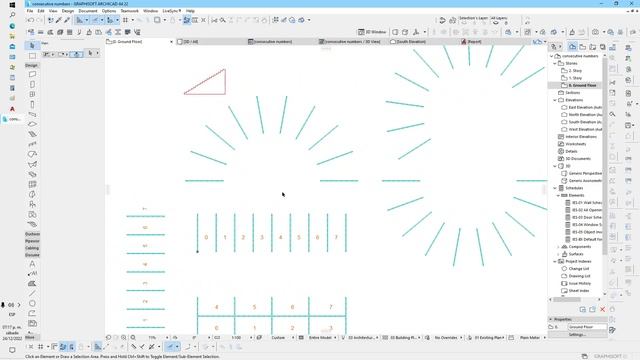Open the Guide Lines dropdown arrow
Viewport: 640px width, 360px height.
[87, 20]
